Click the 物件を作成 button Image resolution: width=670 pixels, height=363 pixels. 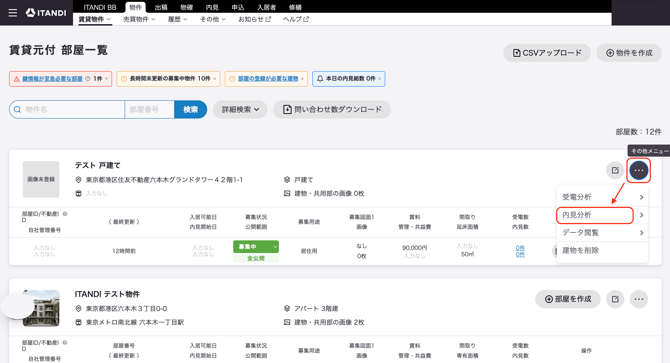coord(629,53)
